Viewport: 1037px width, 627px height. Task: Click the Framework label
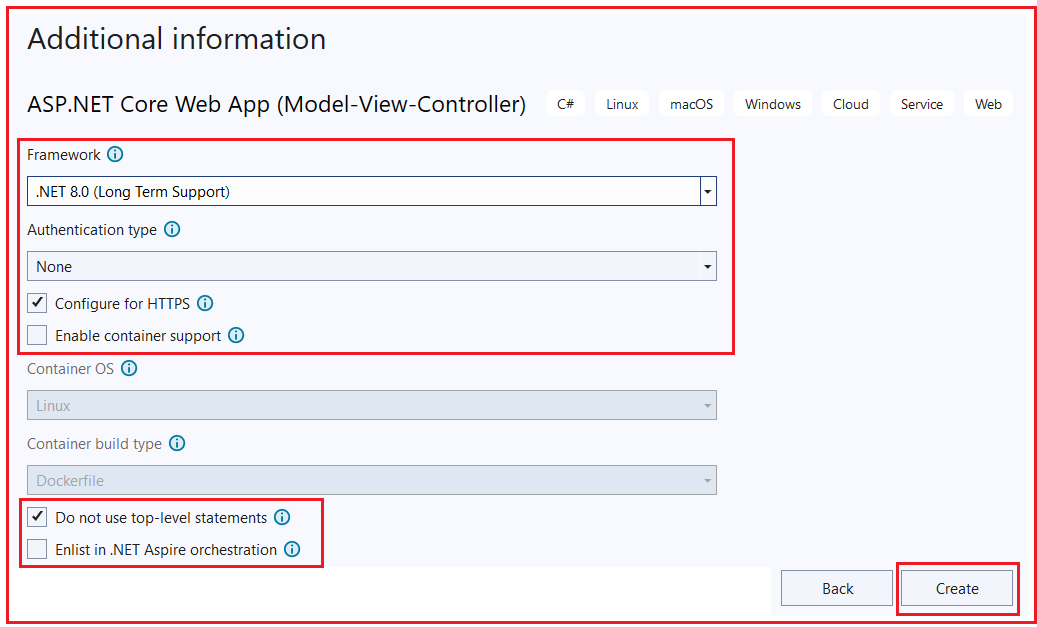pos(64,155)
